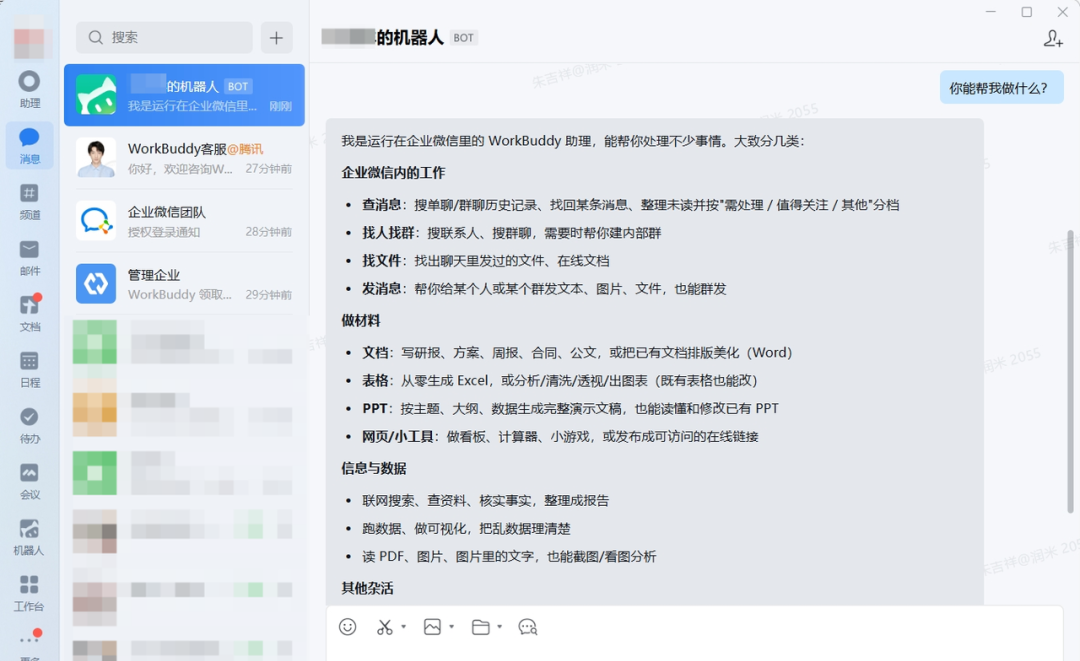The height and width of the screenshot is (661, 1080).
Task: Click the blue 管理企业 avatar icon
Action: pyautogui.click(x=96, y=284)
